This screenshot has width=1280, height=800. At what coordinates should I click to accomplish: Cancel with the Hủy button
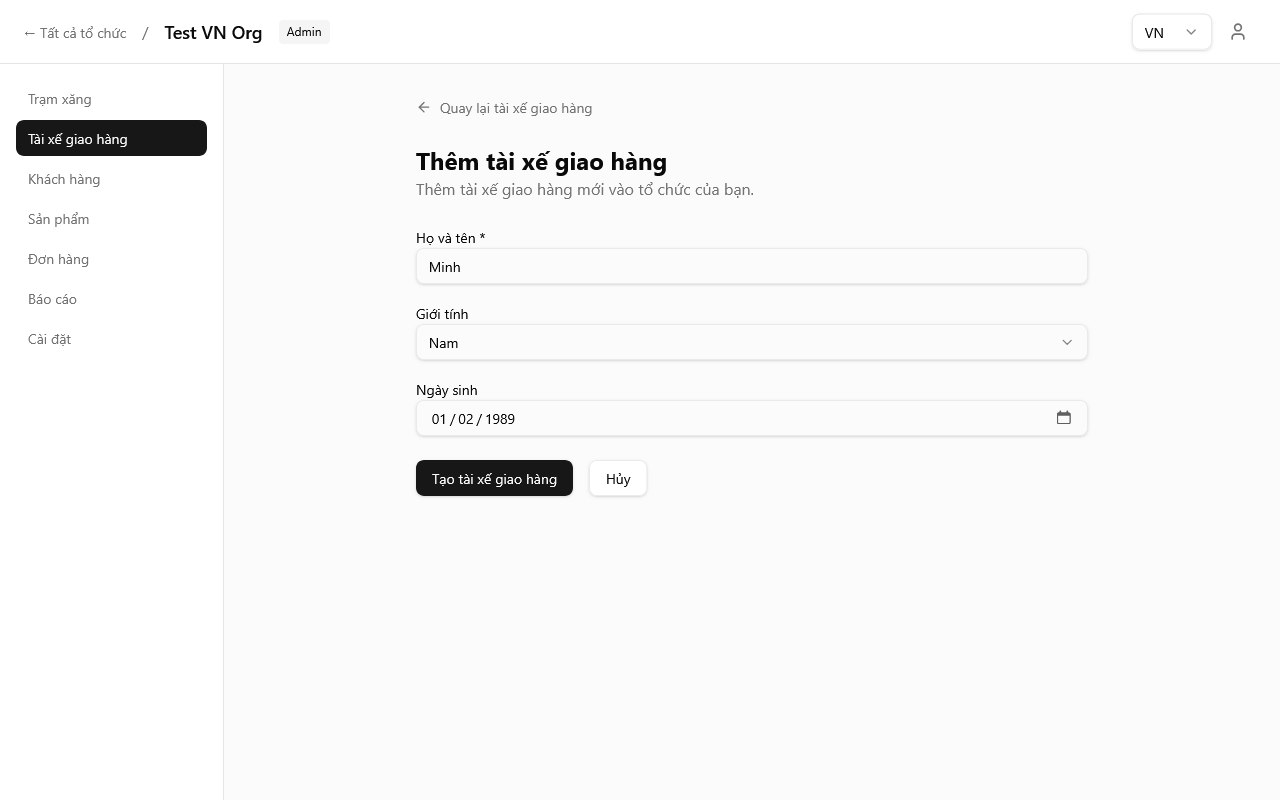click(x=617, y=479)
